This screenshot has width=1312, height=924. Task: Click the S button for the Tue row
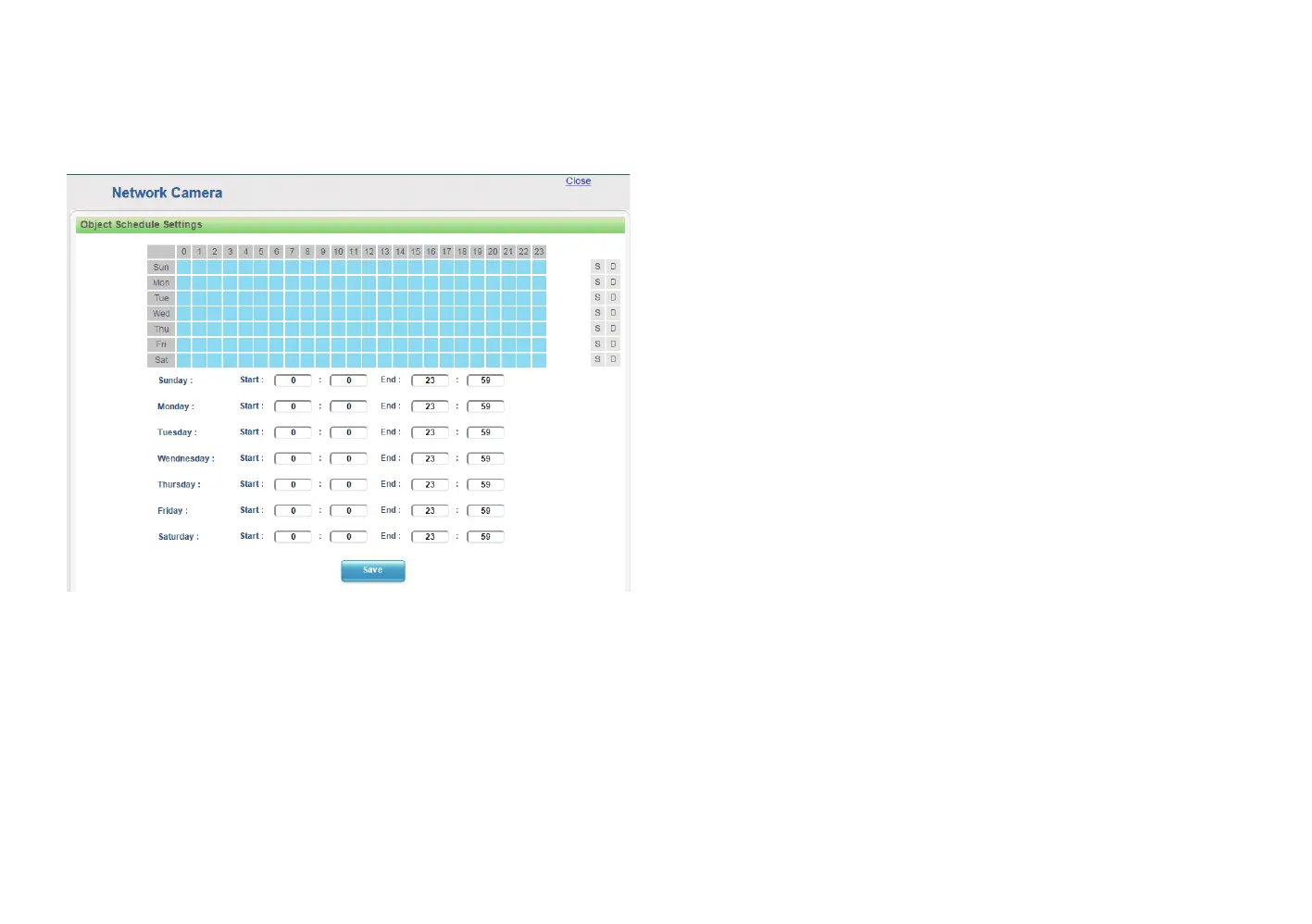click(597, 297)
